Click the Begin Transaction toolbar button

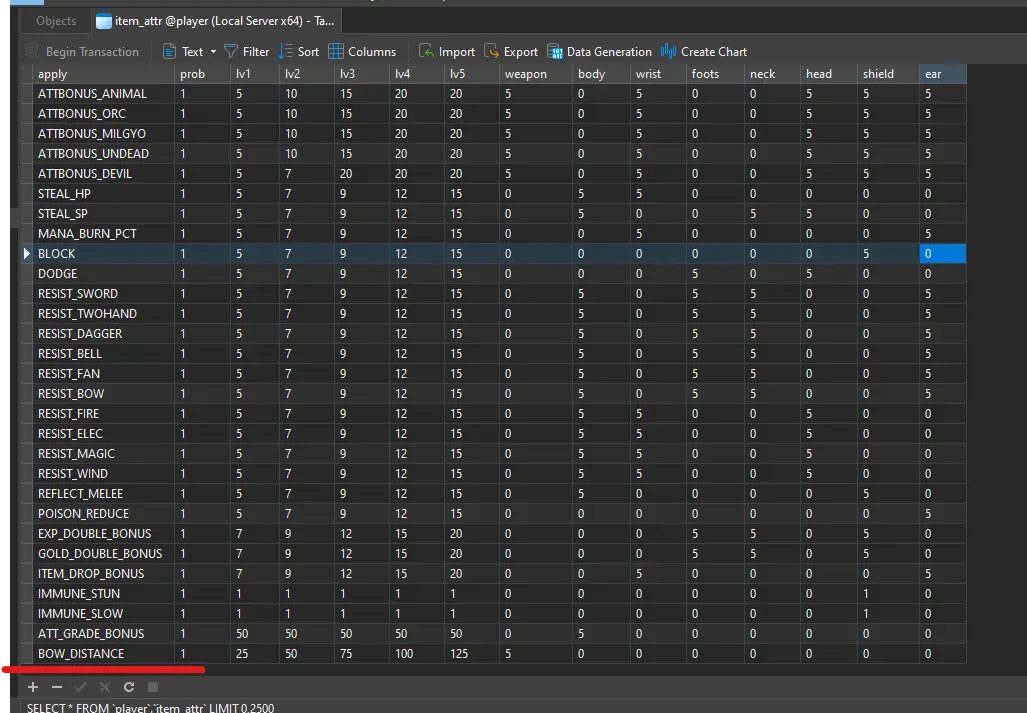pyautogui.click(x=83, y=52)
